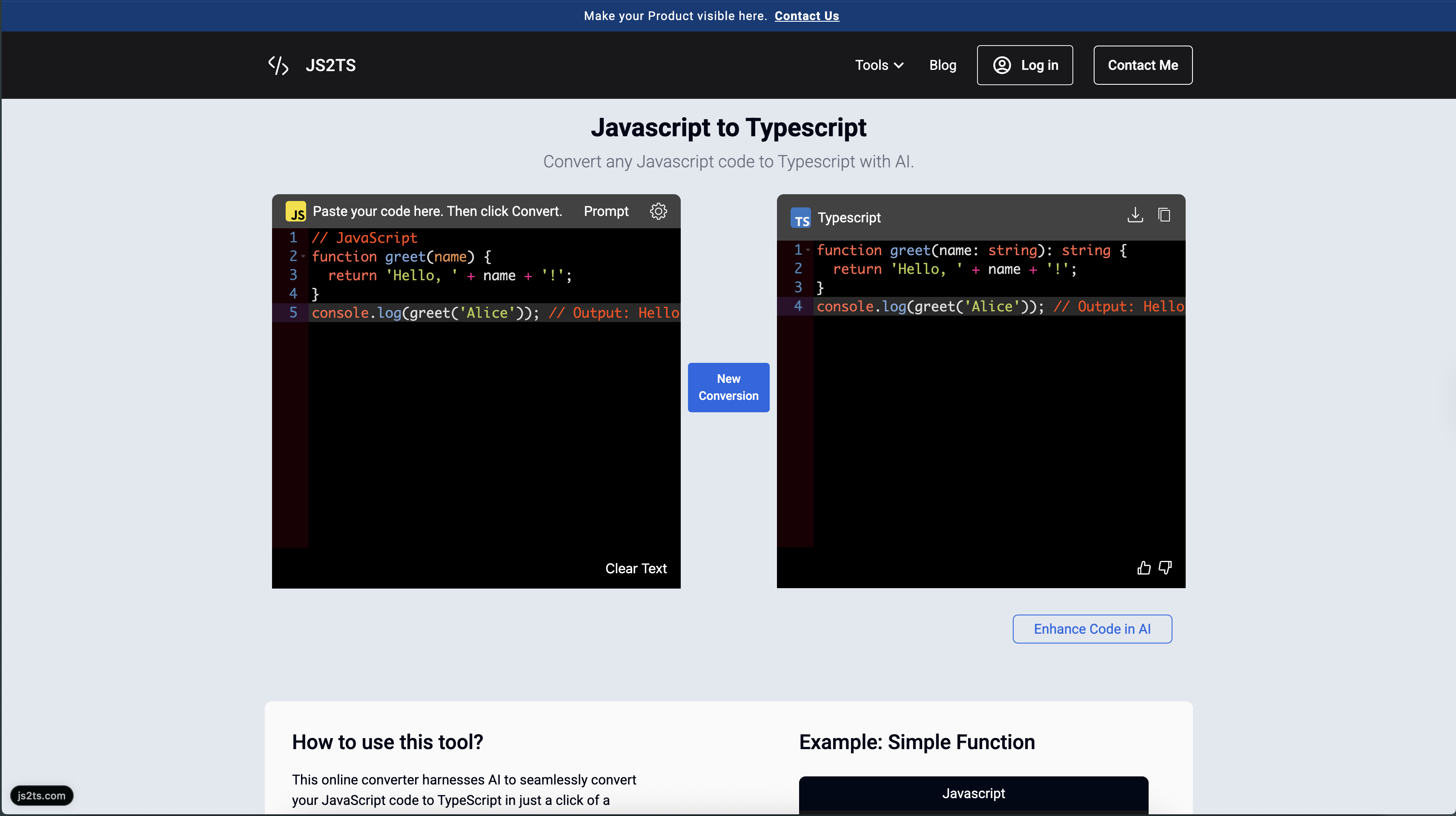
Task: Click 'Convert any Javascript code' subtitle
Action: [x=728, y=162]
